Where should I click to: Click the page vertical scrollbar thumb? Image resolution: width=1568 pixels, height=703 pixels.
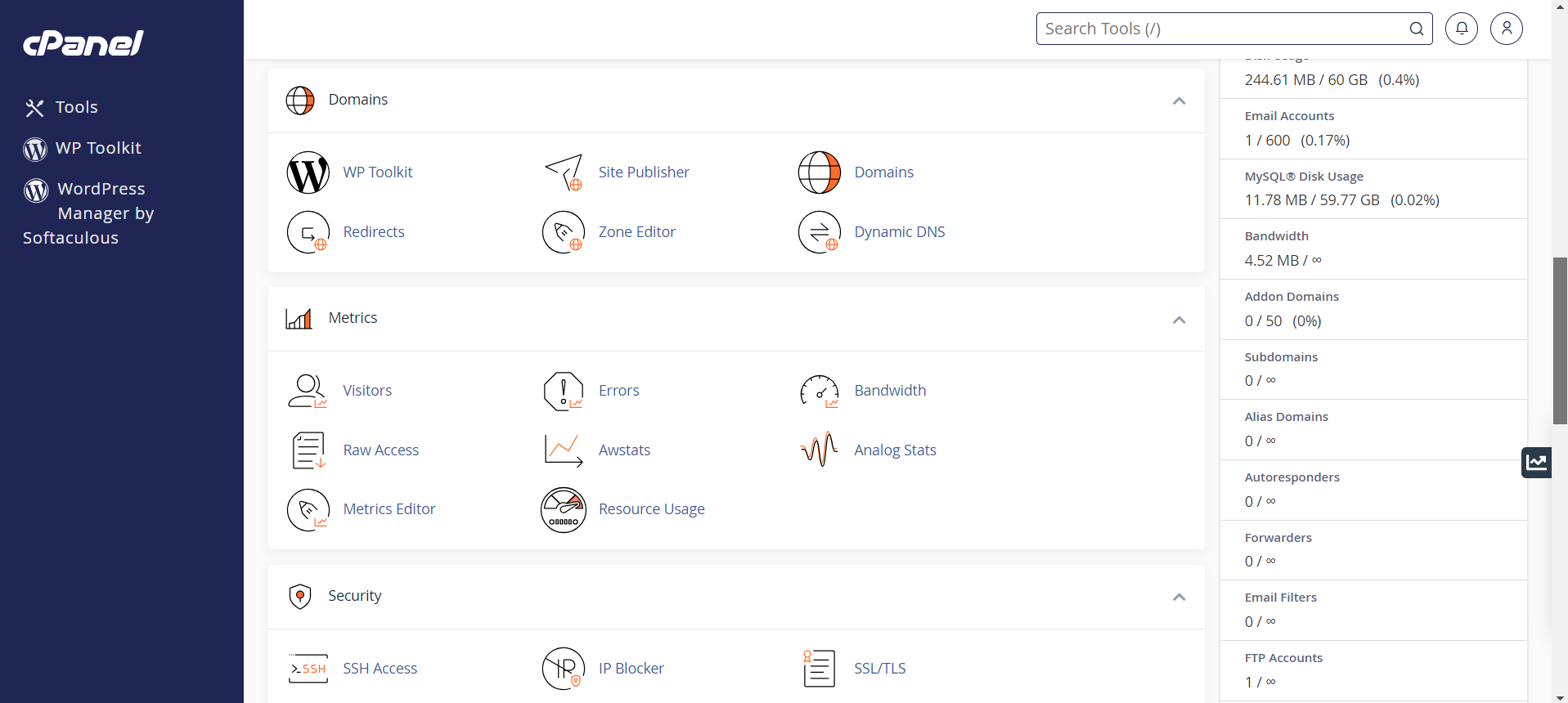point(1561,341)
